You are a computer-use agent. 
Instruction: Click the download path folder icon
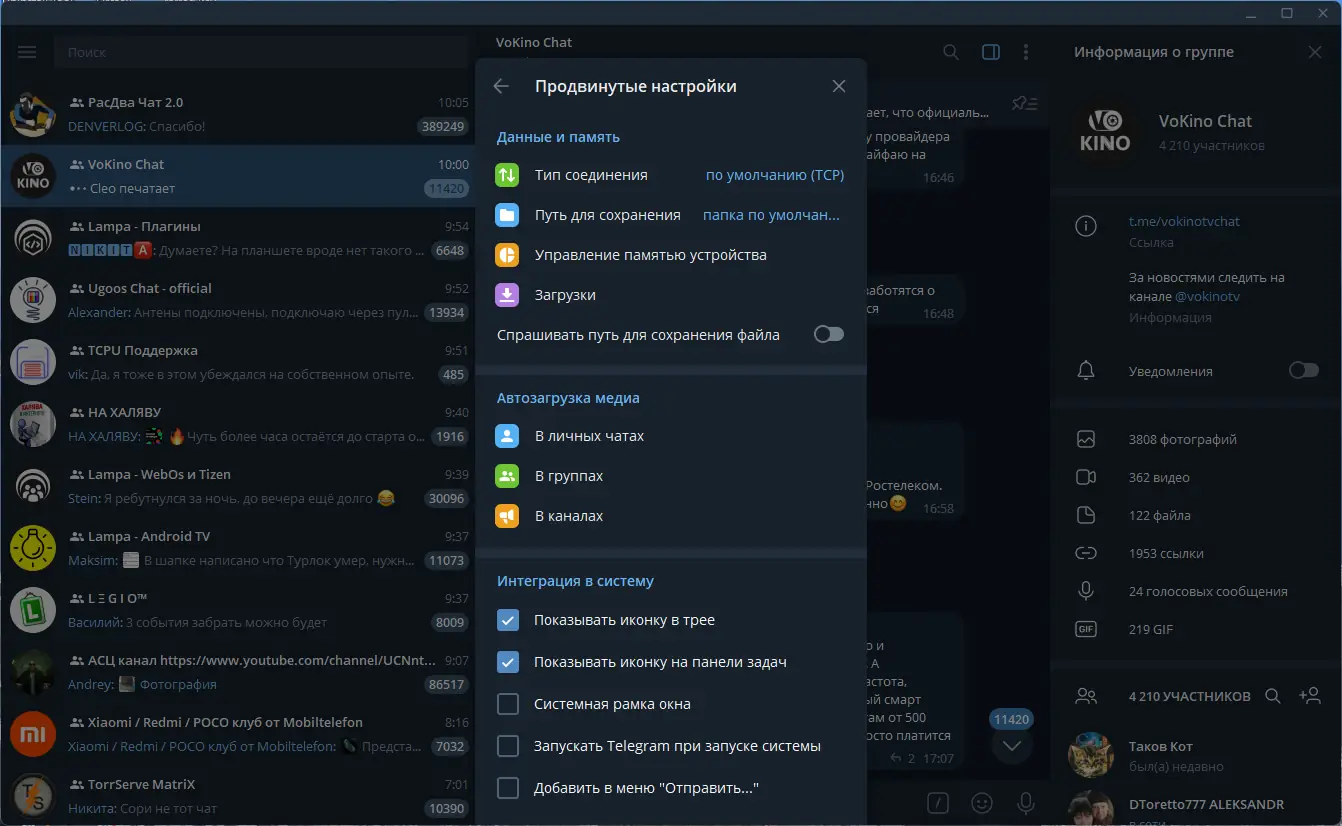click(507, 215)
